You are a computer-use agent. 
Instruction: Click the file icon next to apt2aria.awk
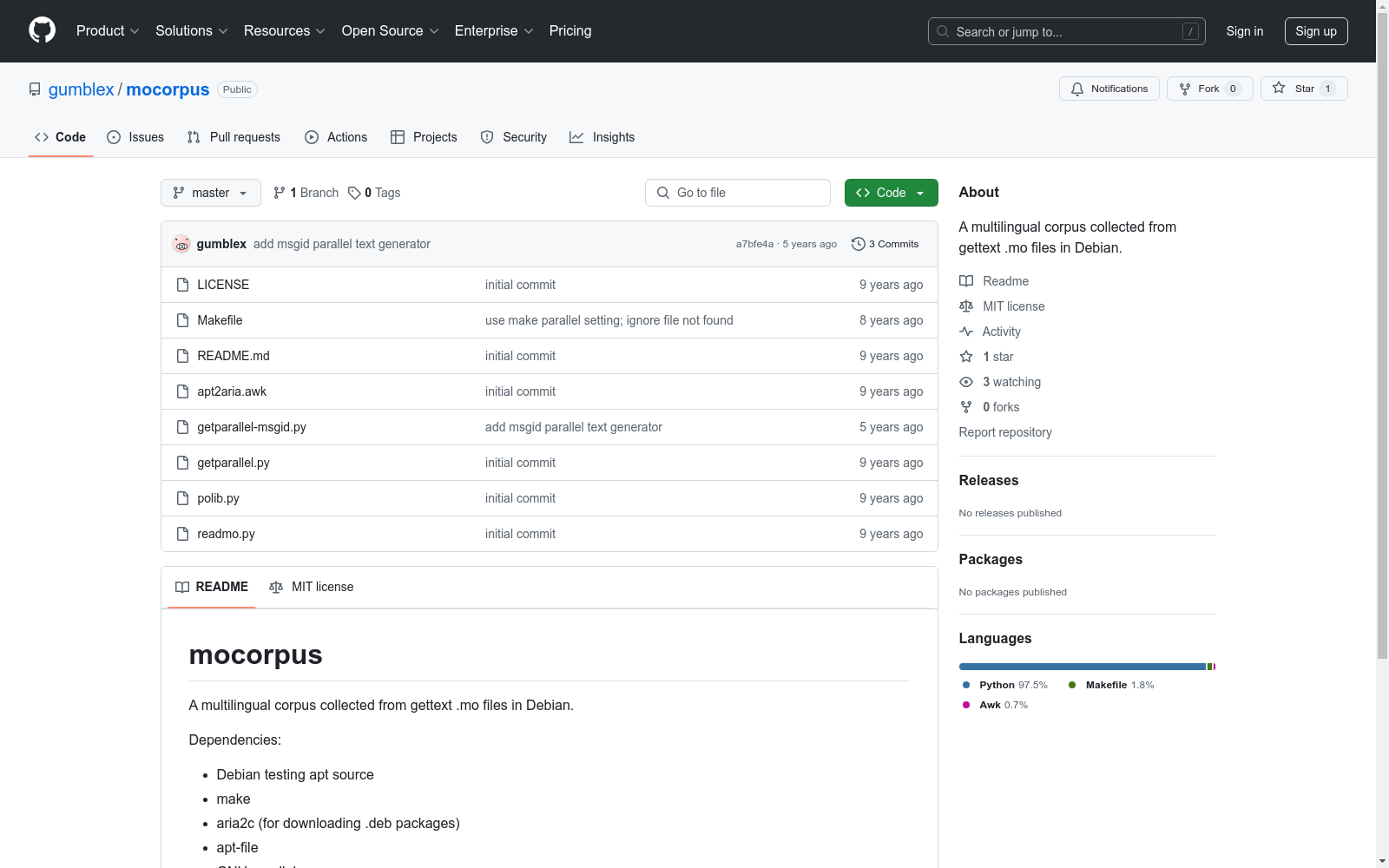[x=182, y=391]
